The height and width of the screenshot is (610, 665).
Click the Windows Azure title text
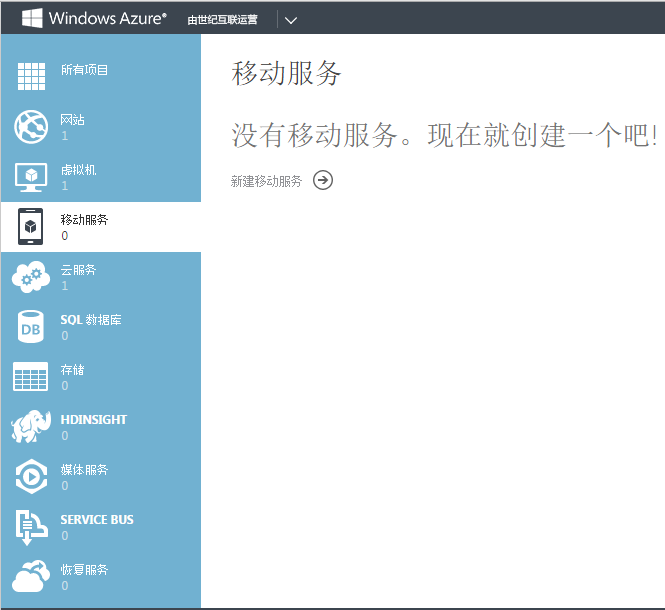click(107, 18)
